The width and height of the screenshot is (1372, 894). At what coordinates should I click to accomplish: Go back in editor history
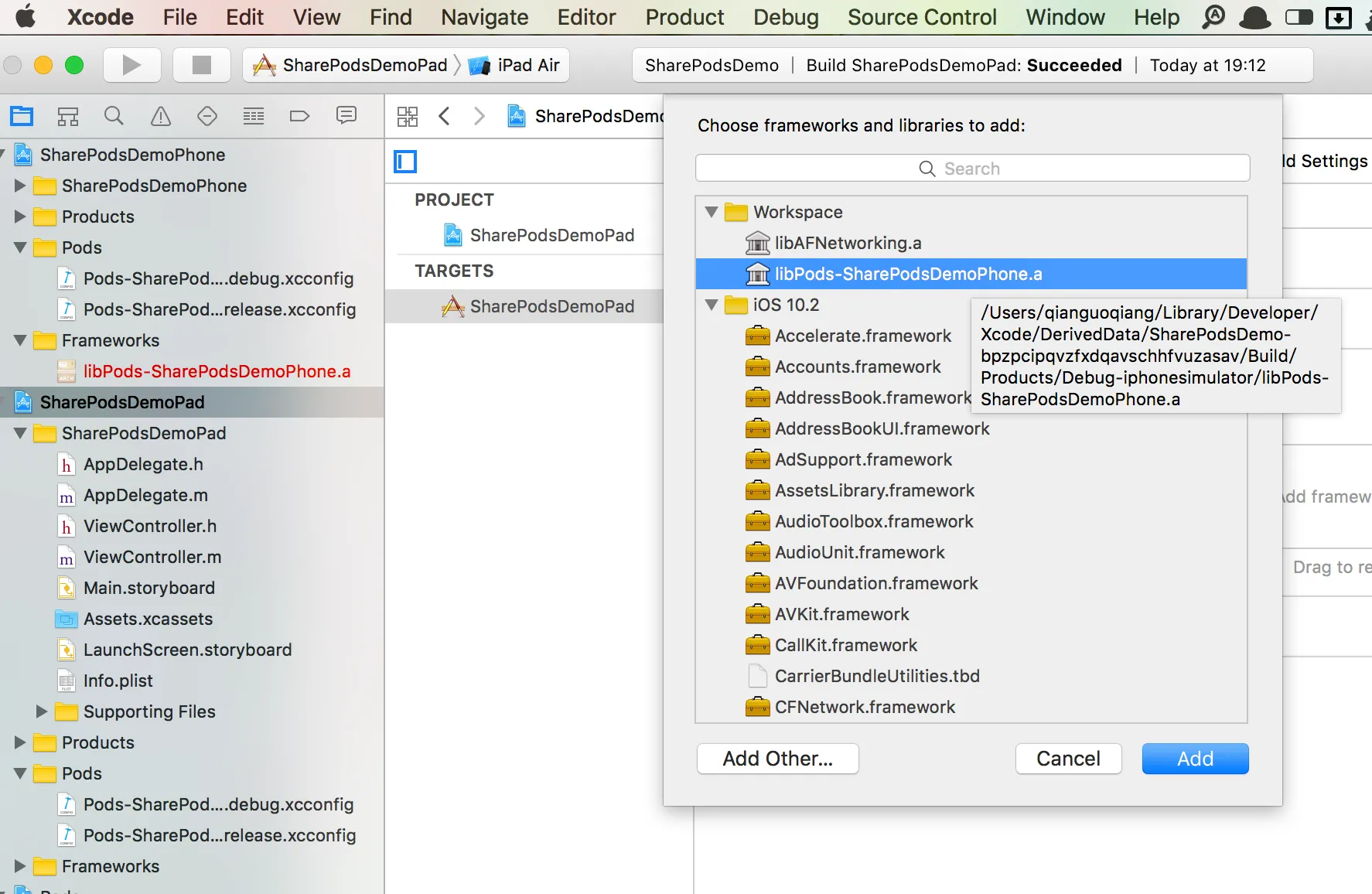tap(444, 116)
